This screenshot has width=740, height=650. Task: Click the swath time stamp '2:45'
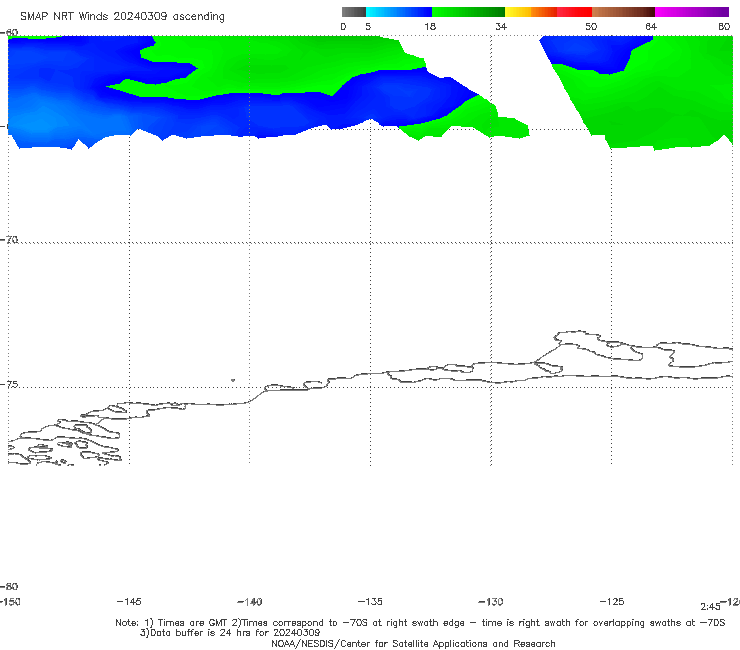[x=710, y=607]
